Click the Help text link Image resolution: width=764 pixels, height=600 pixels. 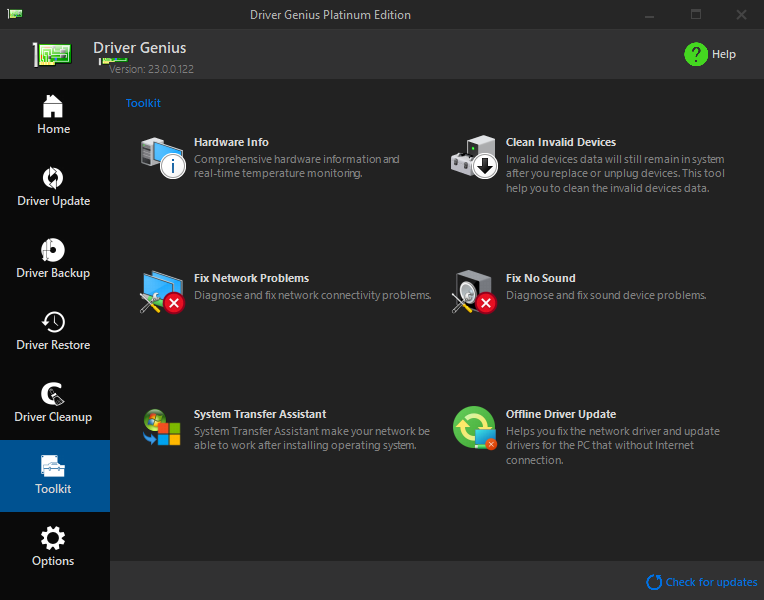724,54
